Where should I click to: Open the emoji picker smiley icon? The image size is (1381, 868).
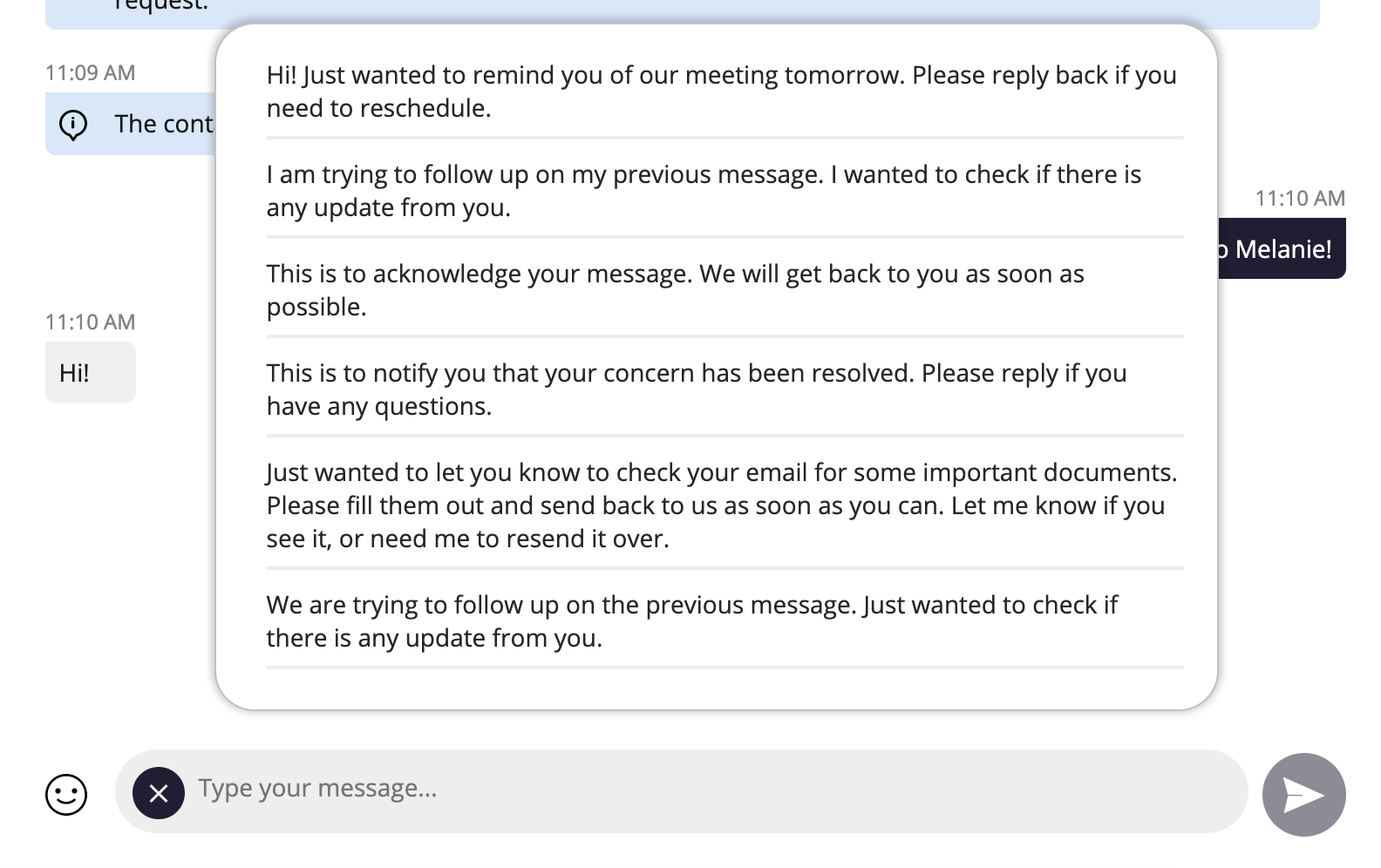66,794
